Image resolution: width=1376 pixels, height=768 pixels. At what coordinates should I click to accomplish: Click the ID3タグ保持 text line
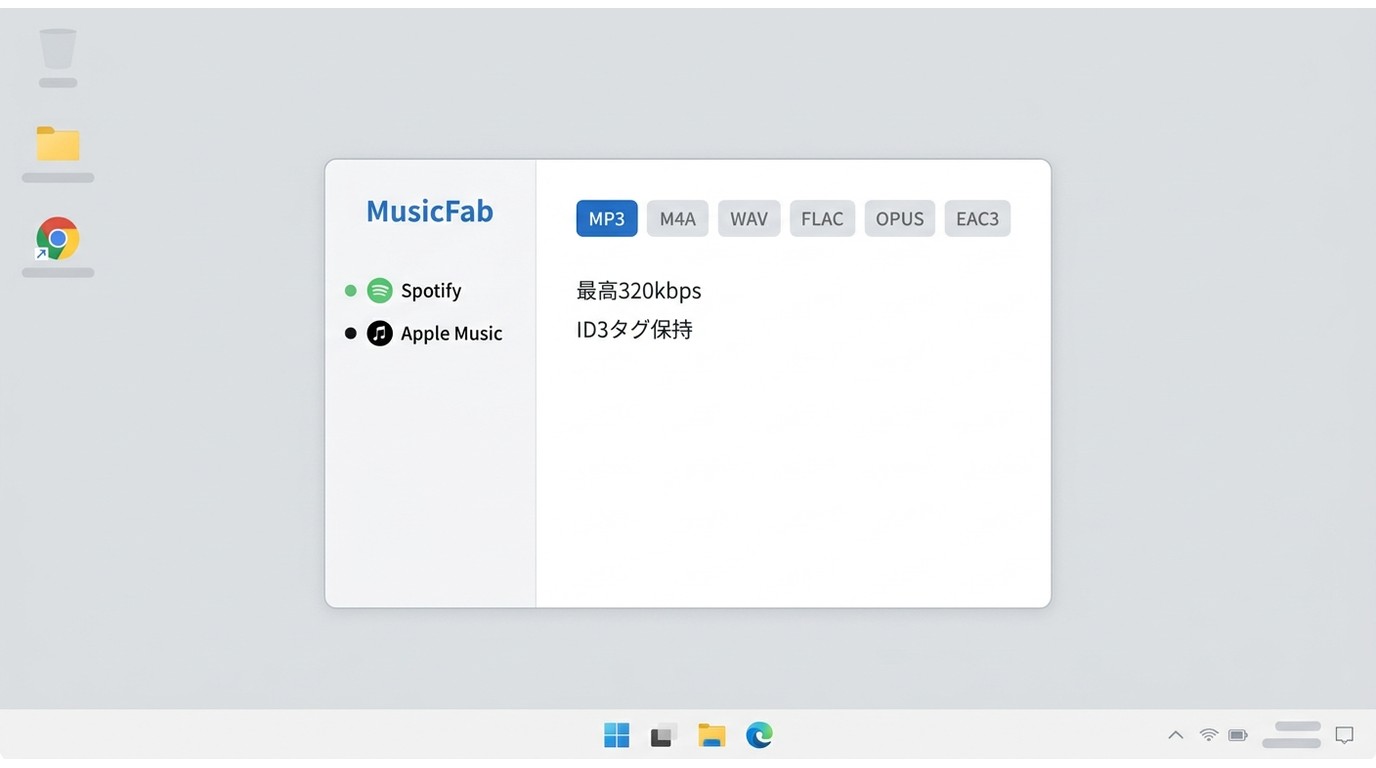click(x=634, y=330)
